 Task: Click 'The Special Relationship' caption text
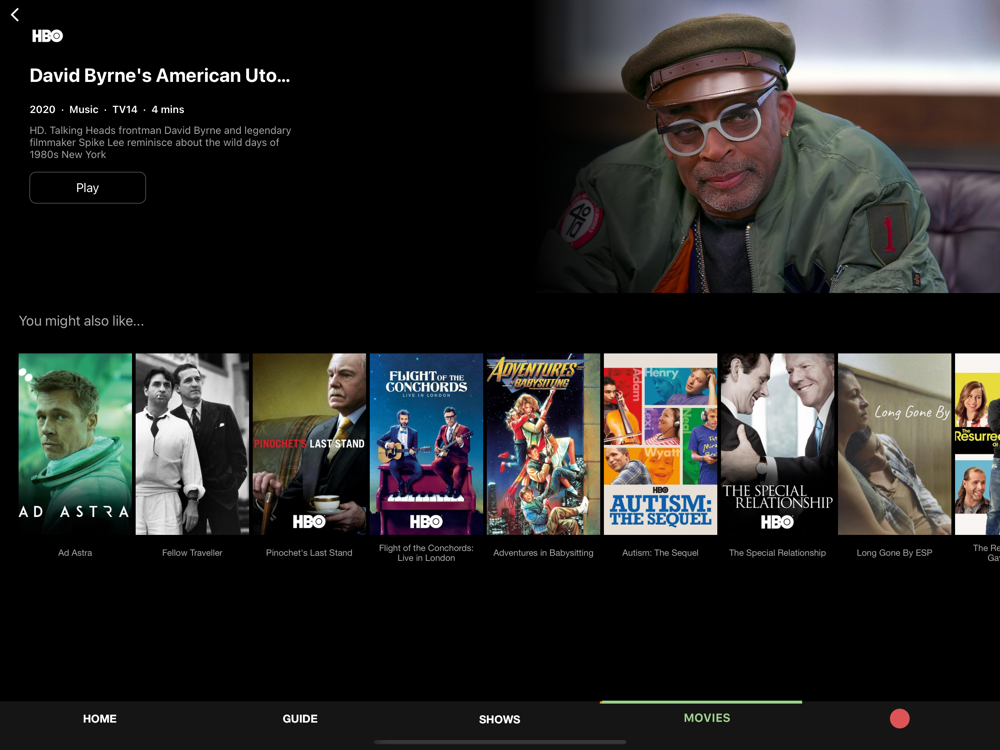pyautogui.click(x=777, y=553)
